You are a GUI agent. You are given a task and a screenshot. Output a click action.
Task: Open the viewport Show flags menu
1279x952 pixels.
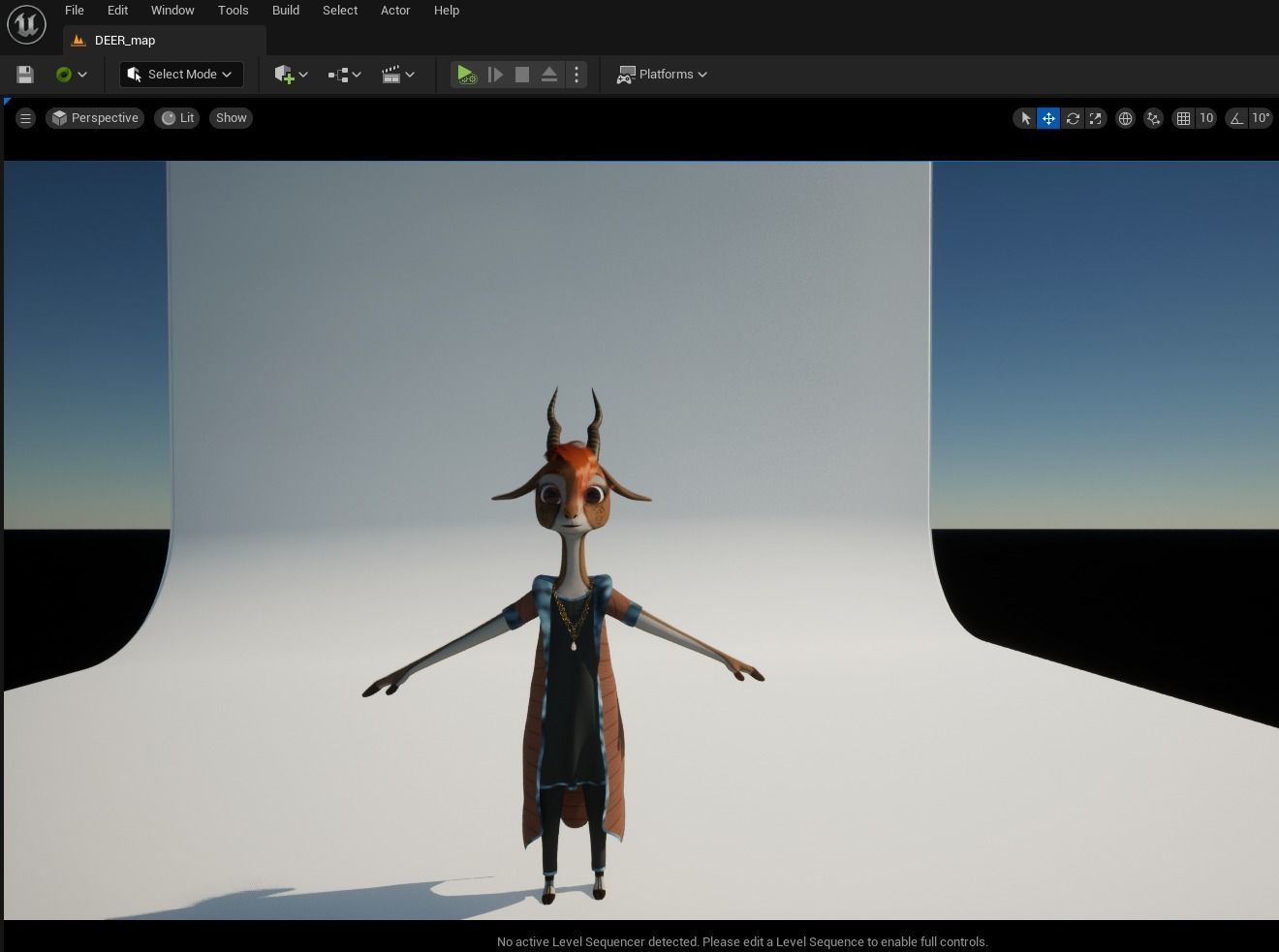coord(232,118)
